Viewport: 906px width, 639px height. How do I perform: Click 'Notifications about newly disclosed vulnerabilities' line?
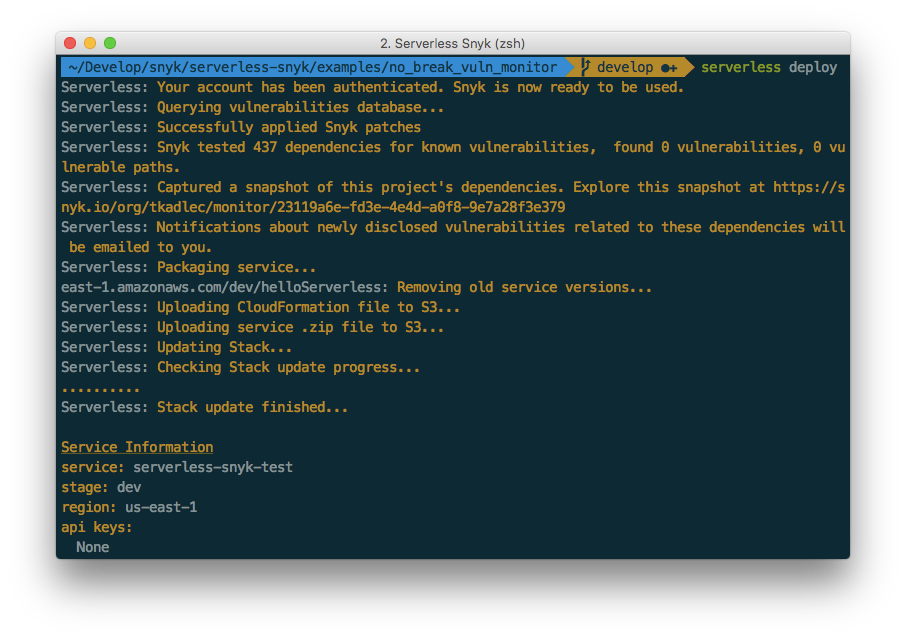tap(453, 227)
